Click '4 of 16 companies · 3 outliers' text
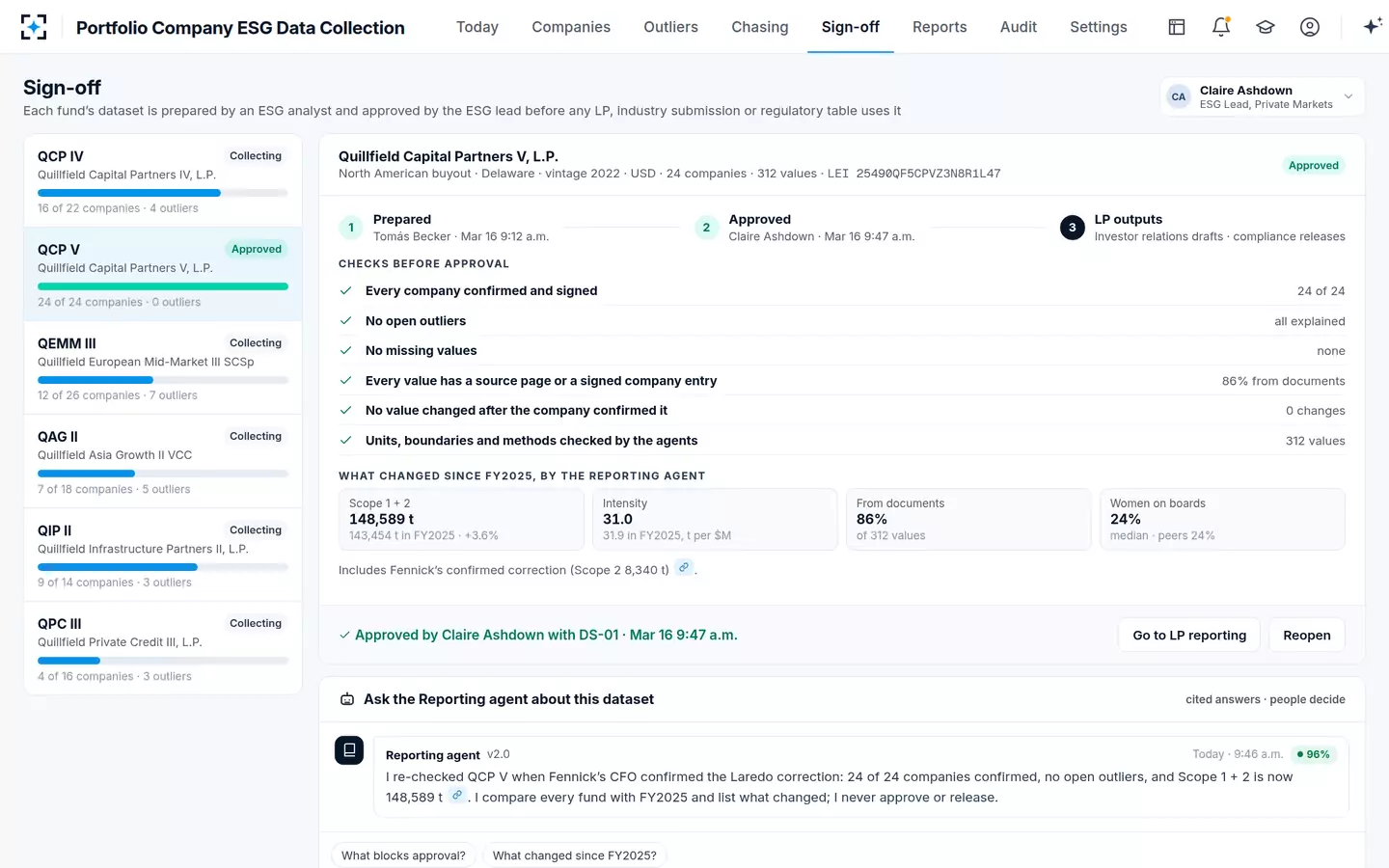Screen dimensions: 1389x868 (x=115, y=676)
